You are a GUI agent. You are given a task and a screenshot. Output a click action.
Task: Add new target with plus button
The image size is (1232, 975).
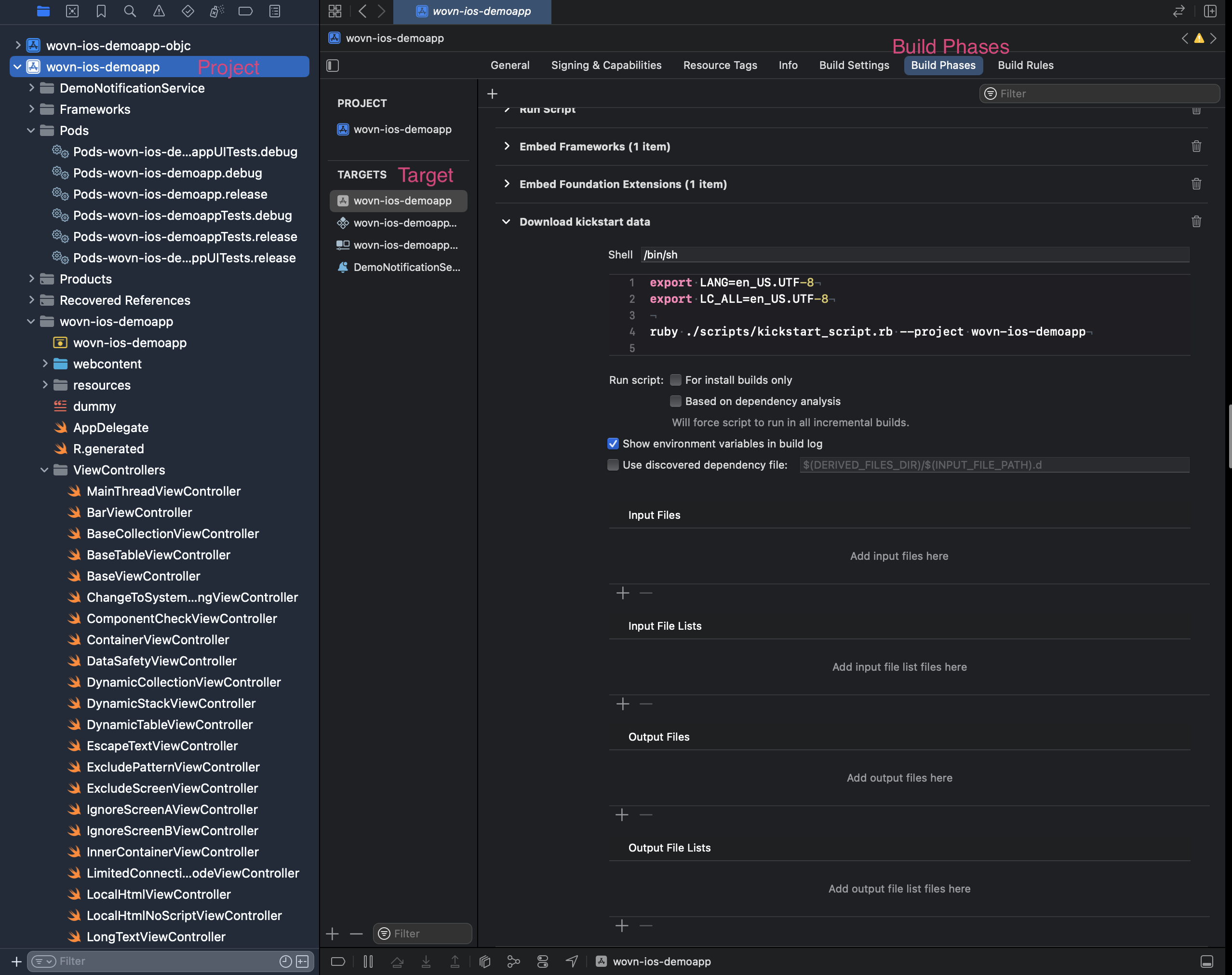(x=332, y=934)
